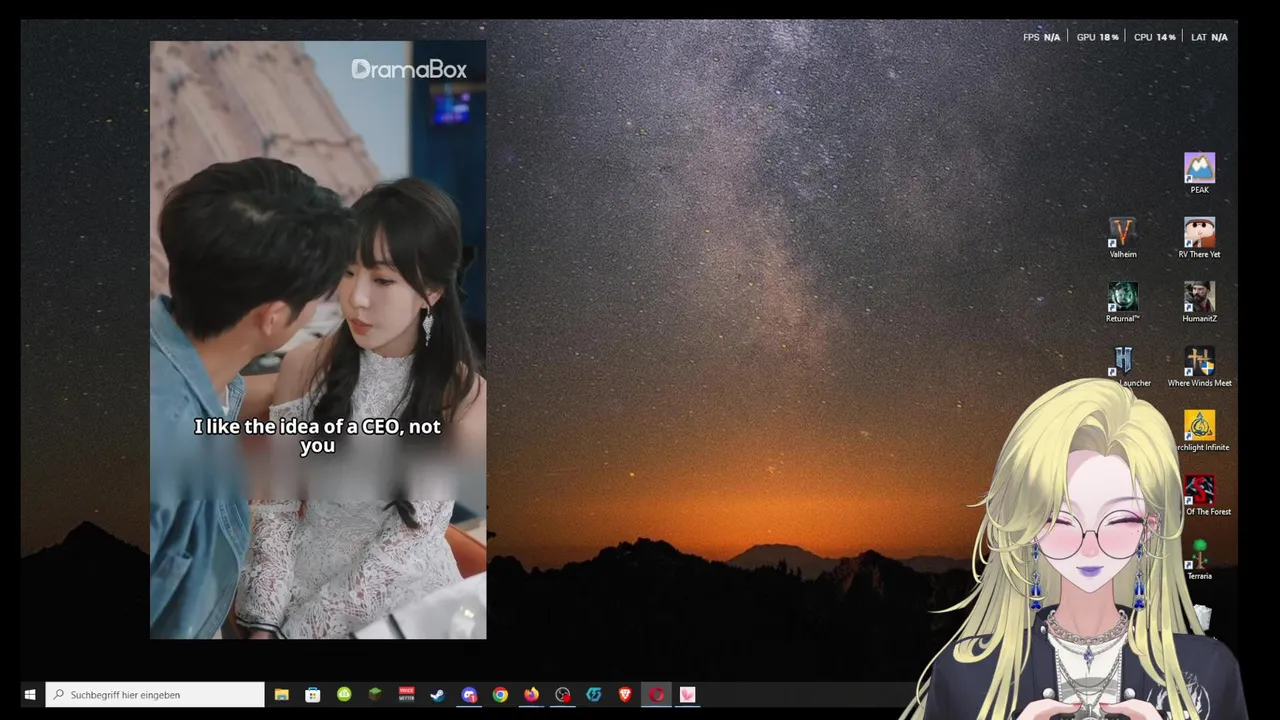Click the Torchlight Infinite shortcut
The height and width of the screenshot is (720, 1280).
pyautogui.click(x=1200, y=431)
